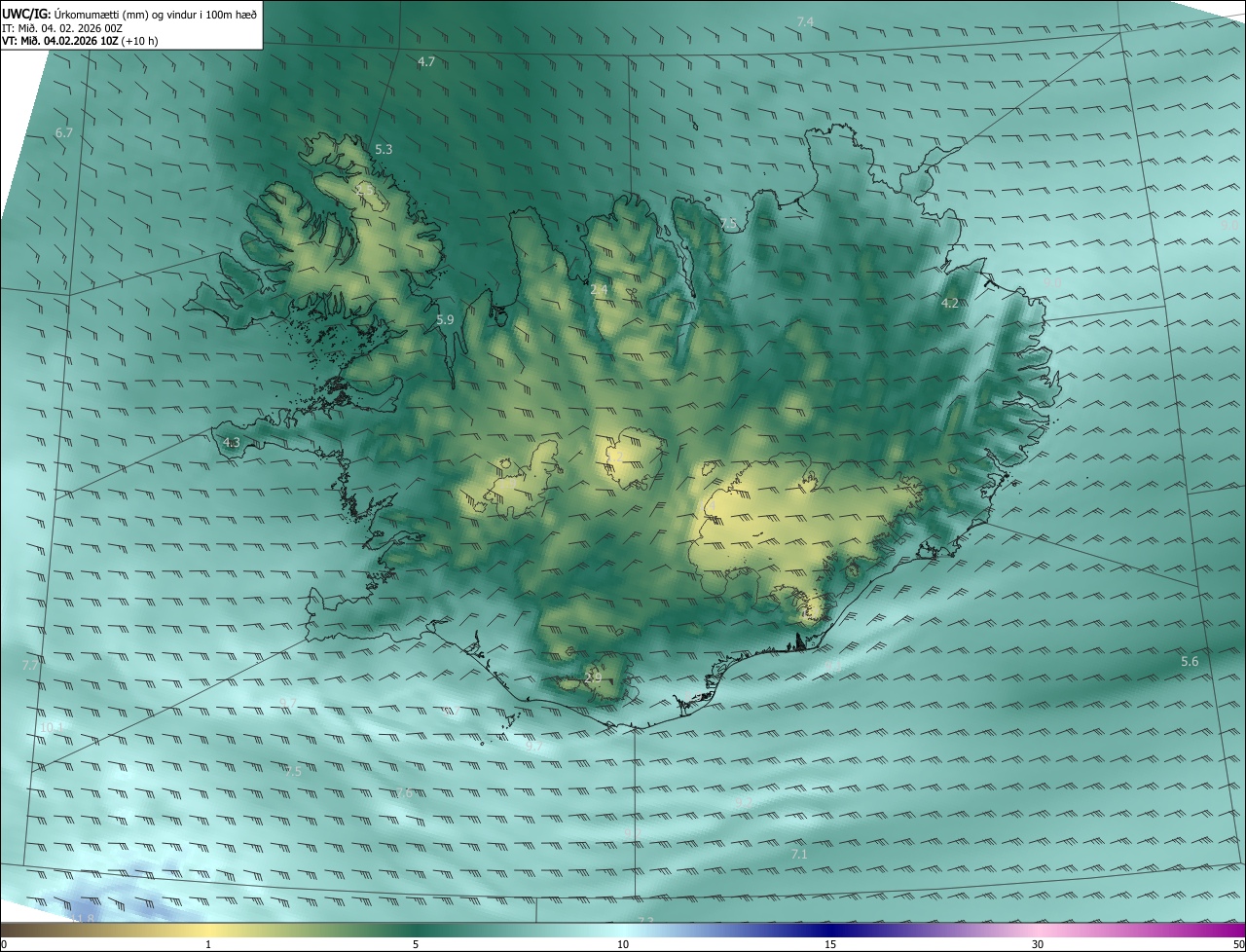This screenshot has width=1246, height=952.
Task: Click the 5.3 value label over the Westfjords
Action: pyautogui.click(x=384, y=149)
